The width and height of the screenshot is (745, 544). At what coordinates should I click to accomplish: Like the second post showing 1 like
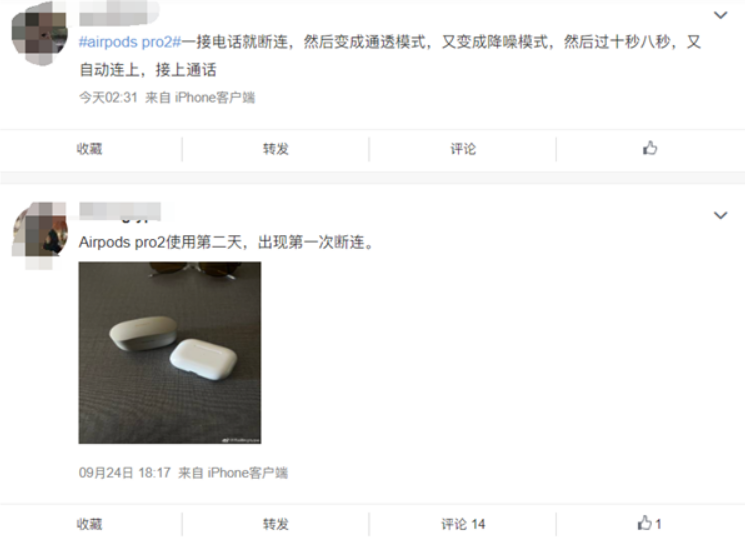[x=649, y=524]
